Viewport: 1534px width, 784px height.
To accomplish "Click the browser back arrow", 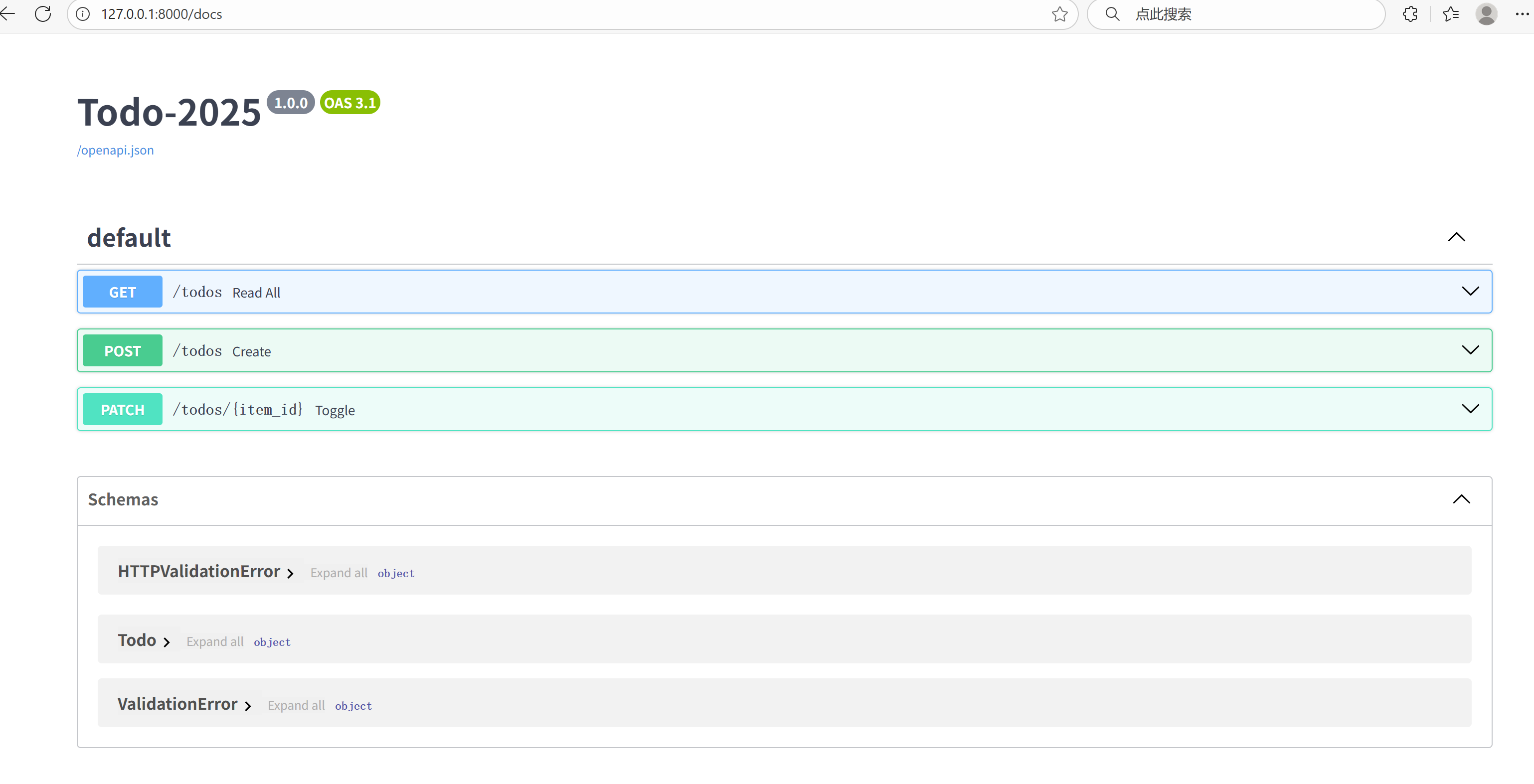I will pyautogui.click(x=8, y=13).
